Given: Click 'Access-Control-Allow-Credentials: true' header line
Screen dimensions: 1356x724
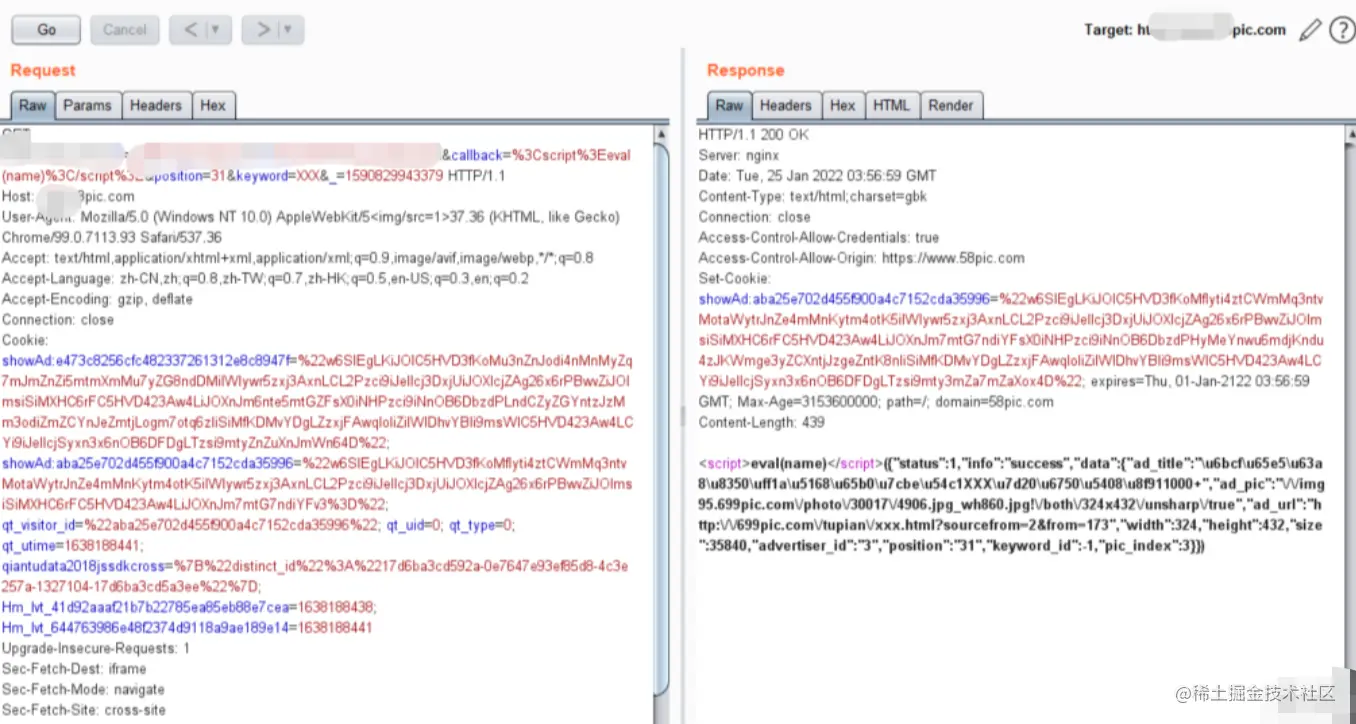Looking at the screenshot, I should pyautogui.click(x=819, y=238).
